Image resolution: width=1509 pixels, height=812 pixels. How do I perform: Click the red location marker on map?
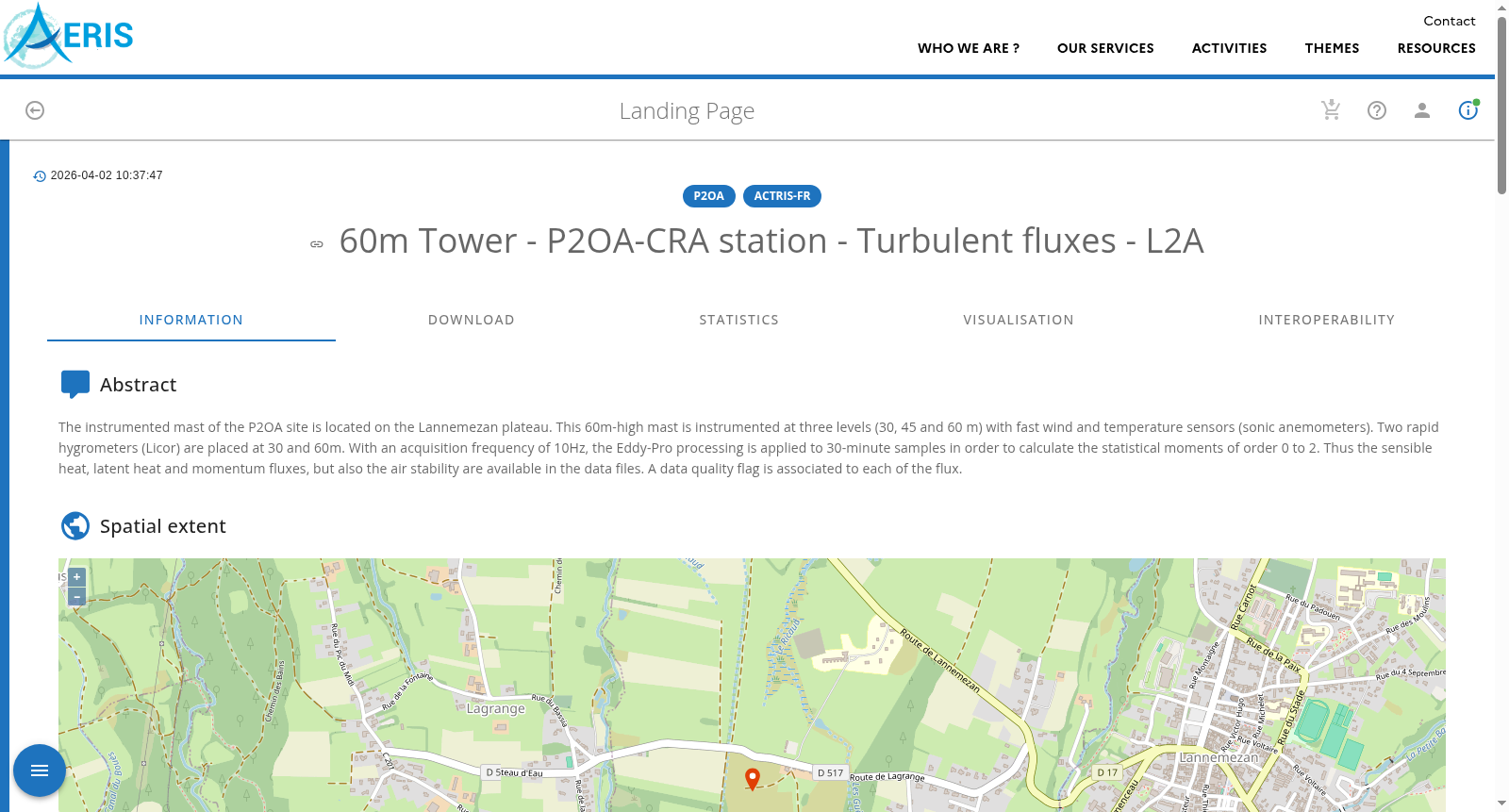pyautogui.click(x=753, y=779)
